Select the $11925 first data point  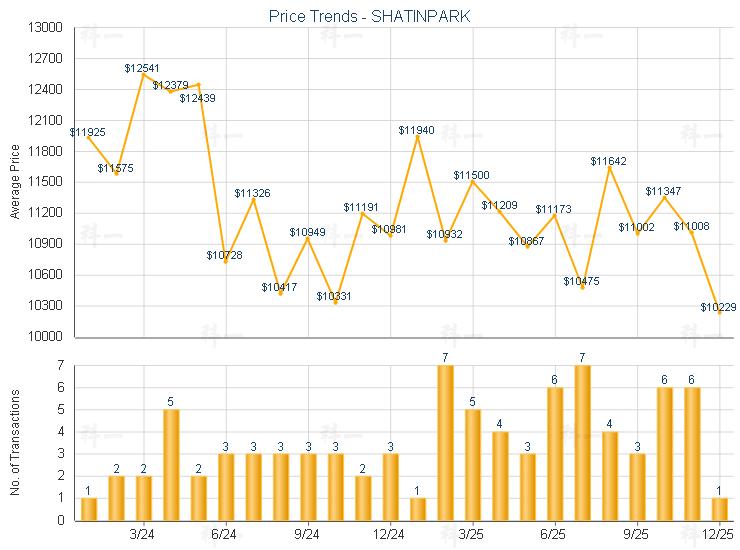click(x=89, y=137)
